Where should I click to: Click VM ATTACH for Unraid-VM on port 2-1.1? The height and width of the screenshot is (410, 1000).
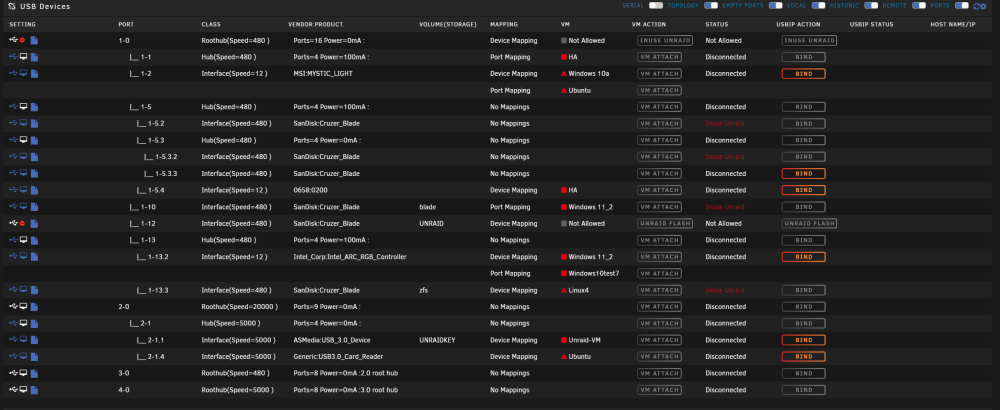coord(659,340)
